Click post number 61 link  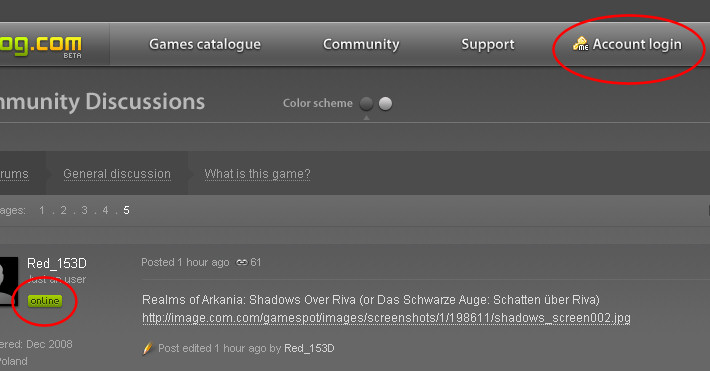256,262
